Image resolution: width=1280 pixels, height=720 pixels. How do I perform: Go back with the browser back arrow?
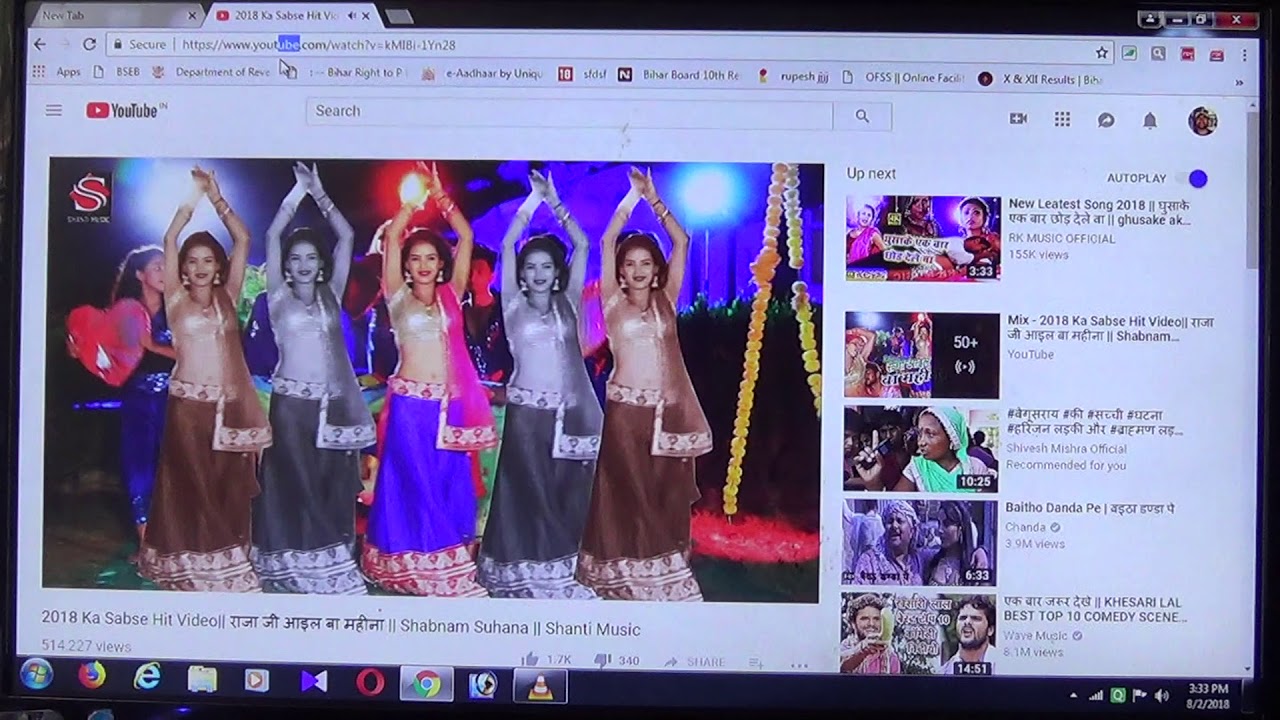[x=40, y=44]
